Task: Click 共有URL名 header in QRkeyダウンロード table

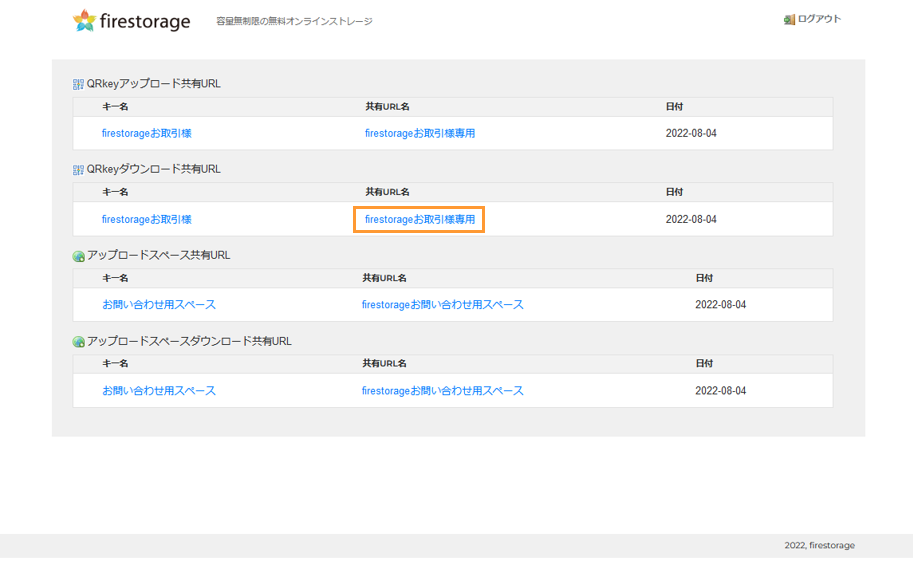Action: [x=387, y=192]
